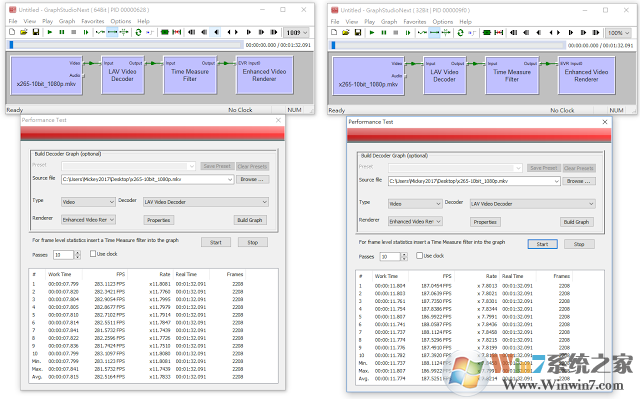Click FPS column header in left results table

click(x=104, y=274)
